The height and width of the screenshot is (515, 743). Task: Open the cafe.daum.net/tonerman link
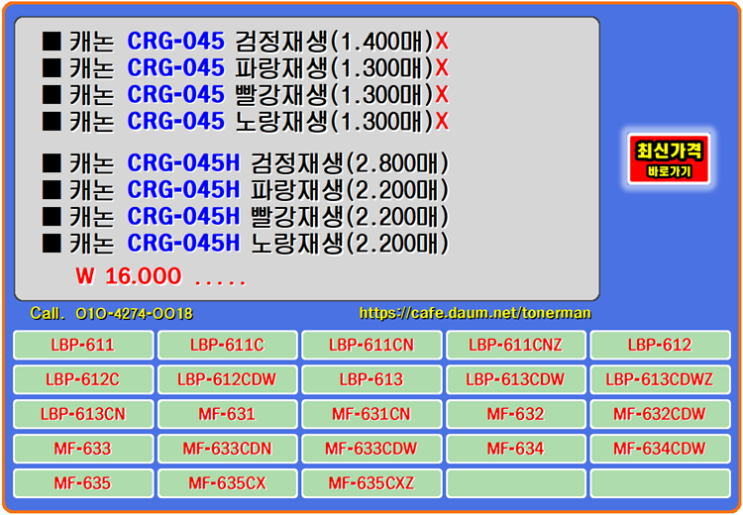click(x=475, y=313)
